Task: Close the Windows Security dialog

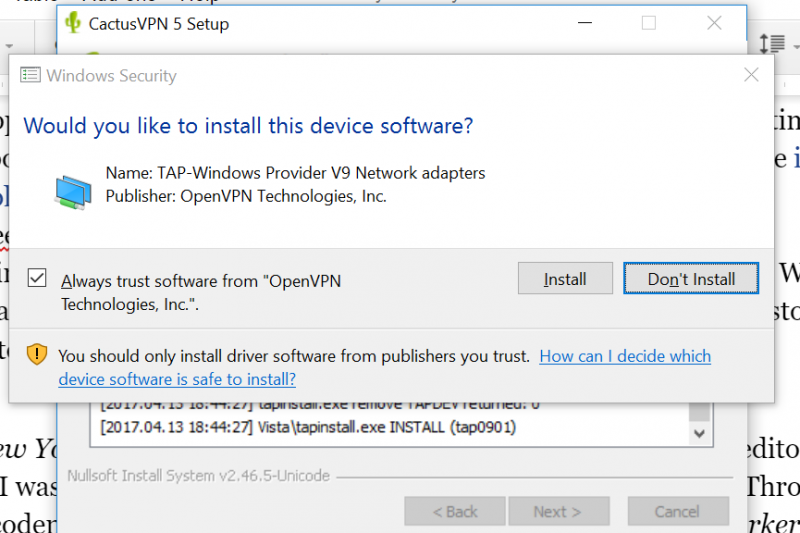Action: [x=751, y=75]
